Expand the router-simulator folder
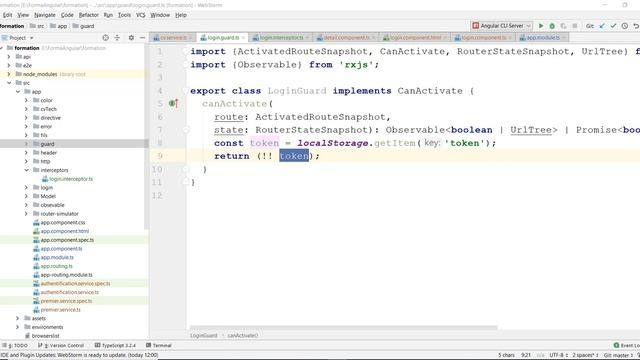Image resolution: width=640 pixels, height=360 pixels. coord(27,213)
